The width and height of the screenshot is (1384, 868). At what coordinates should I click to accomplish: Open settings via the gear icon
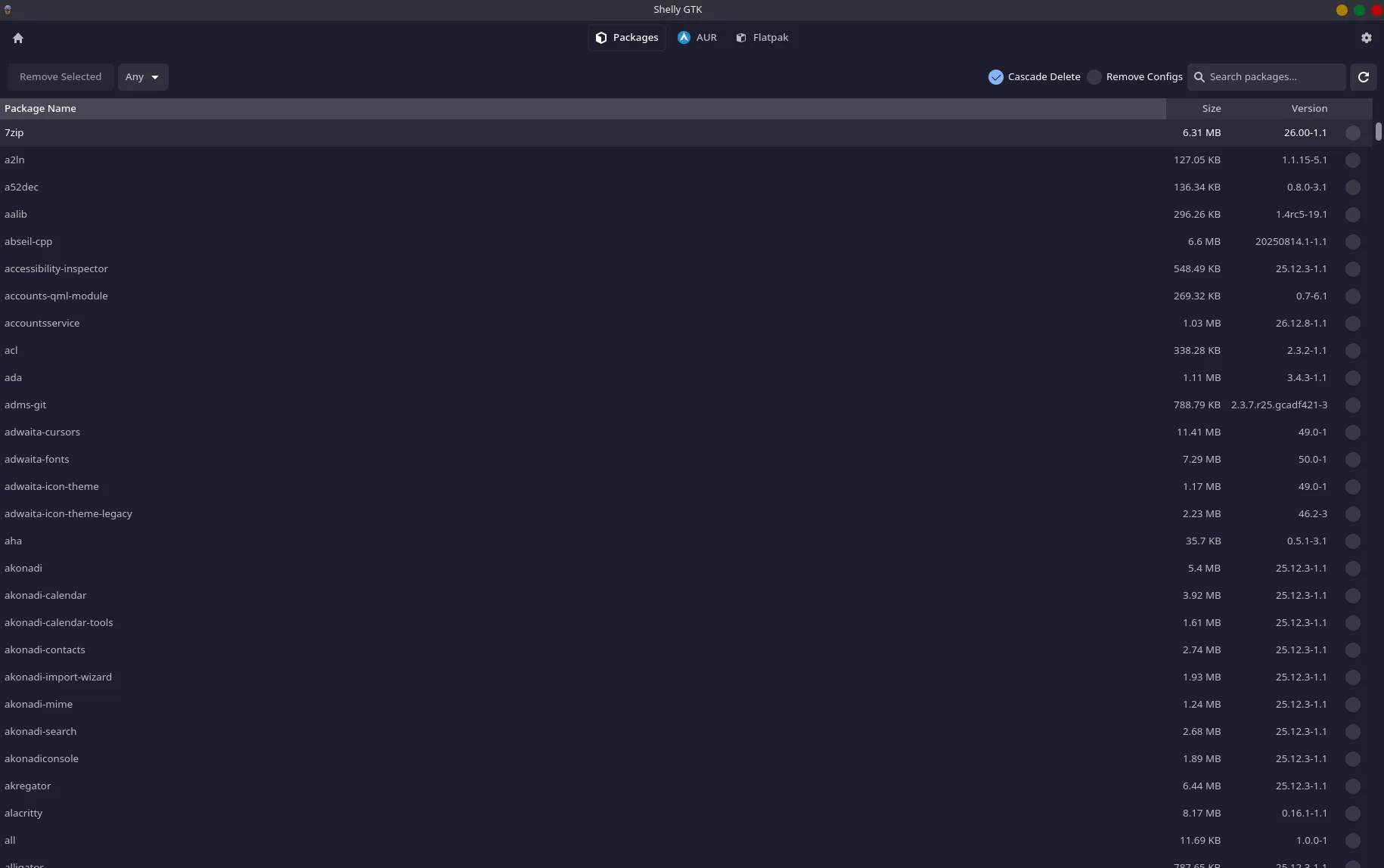(x=1366, y=38)
